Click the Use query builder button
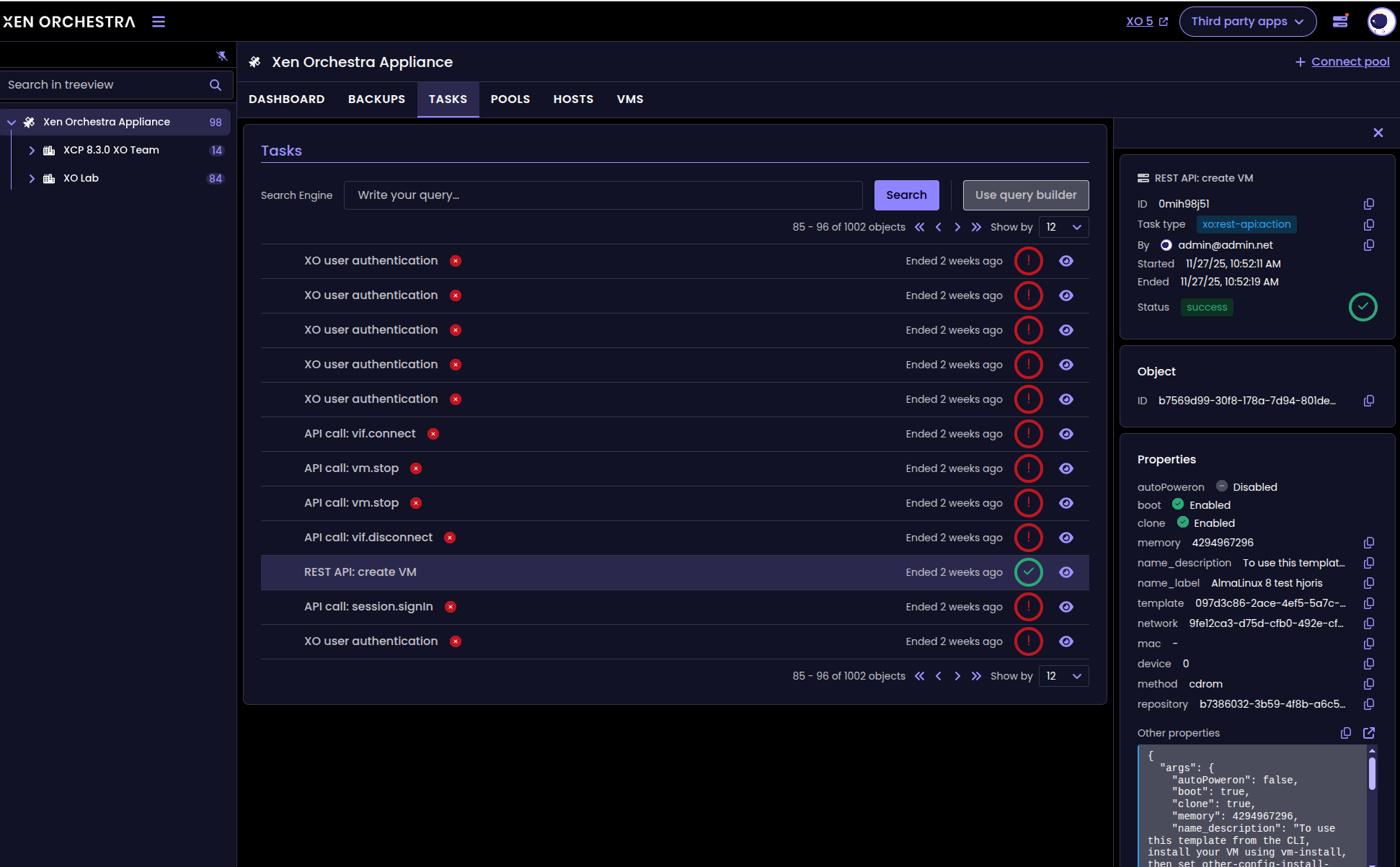The width and height of the screenshot is (1400, 867). coord(1025,195)
